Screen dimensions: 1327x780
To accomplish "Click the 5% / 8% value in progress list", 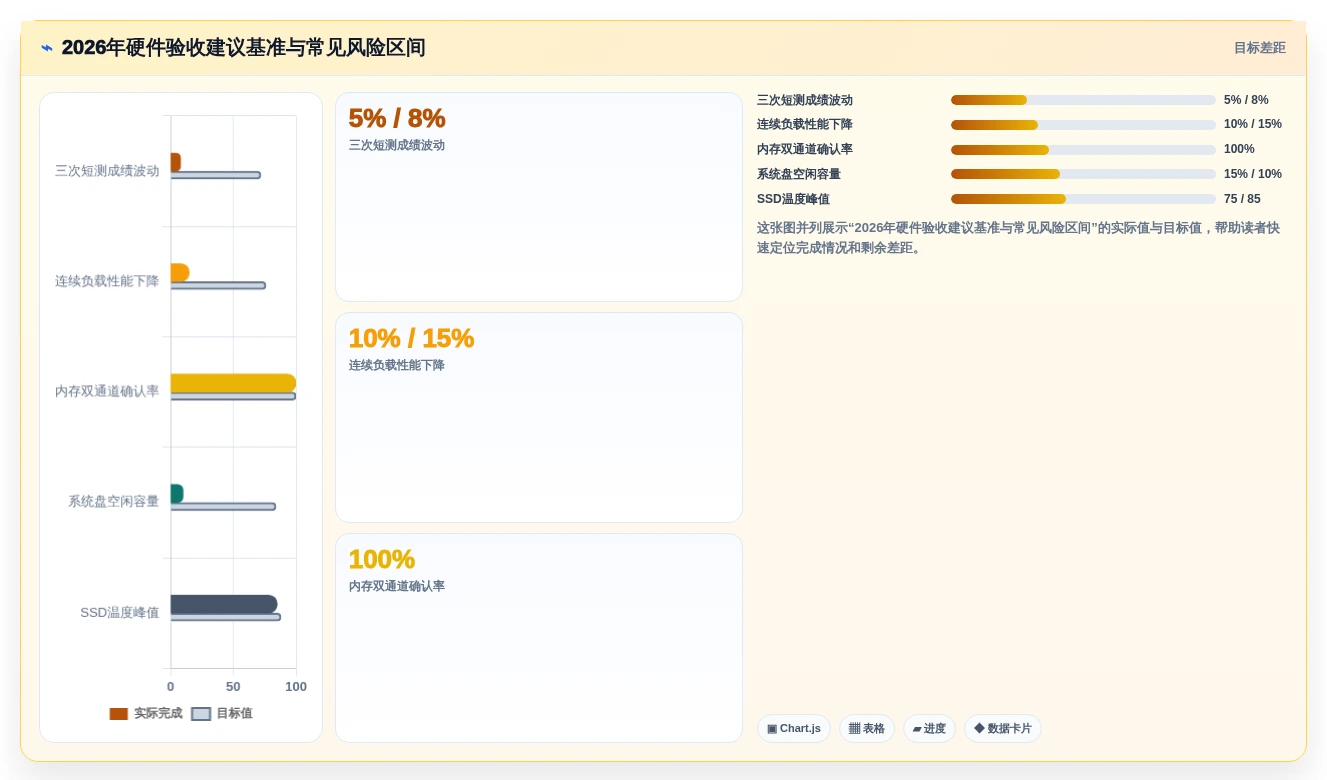I will [x=1246, y=100].
